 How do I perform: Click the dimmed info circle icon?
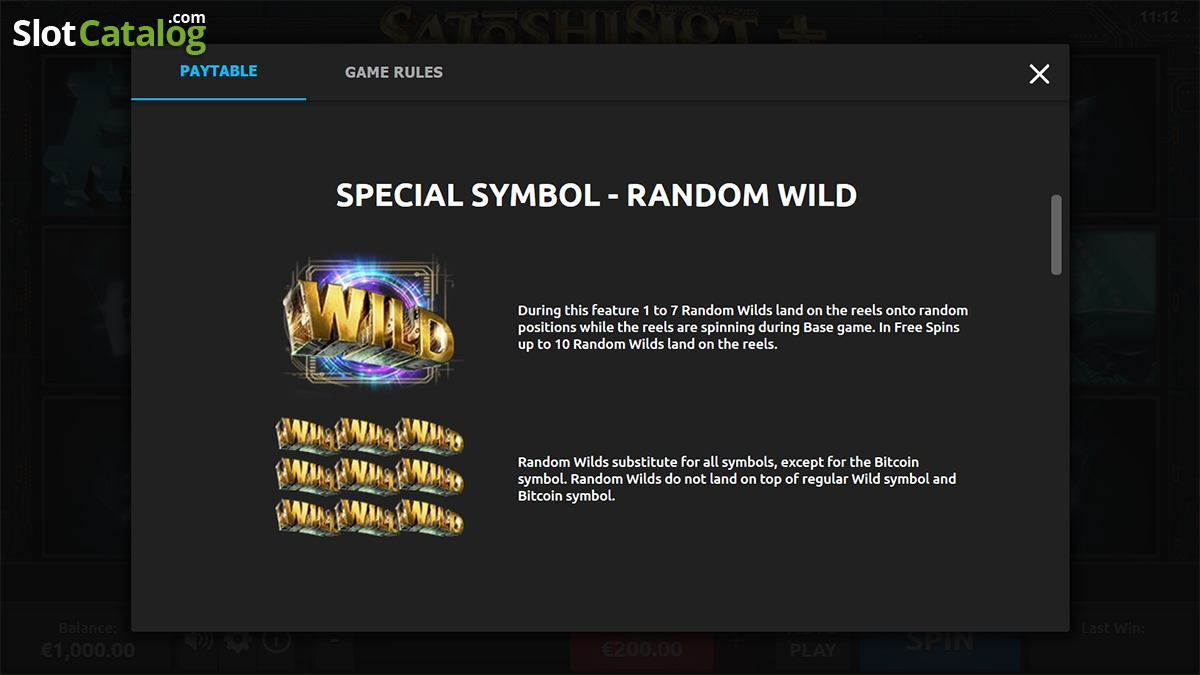(277, 643)
